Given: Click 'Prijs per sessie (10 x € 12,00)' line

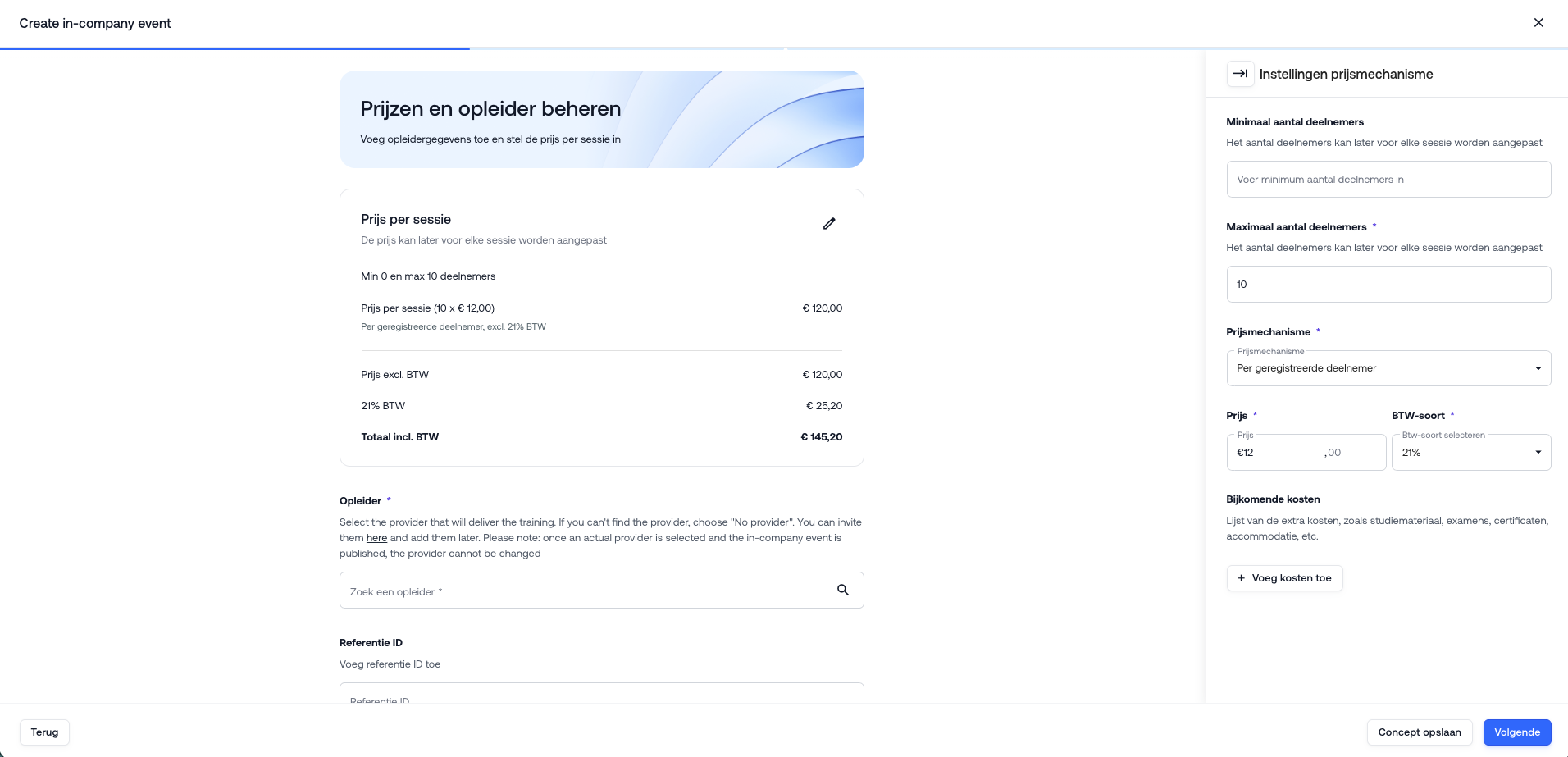Looking at the screenshot, I should point(427,308).
